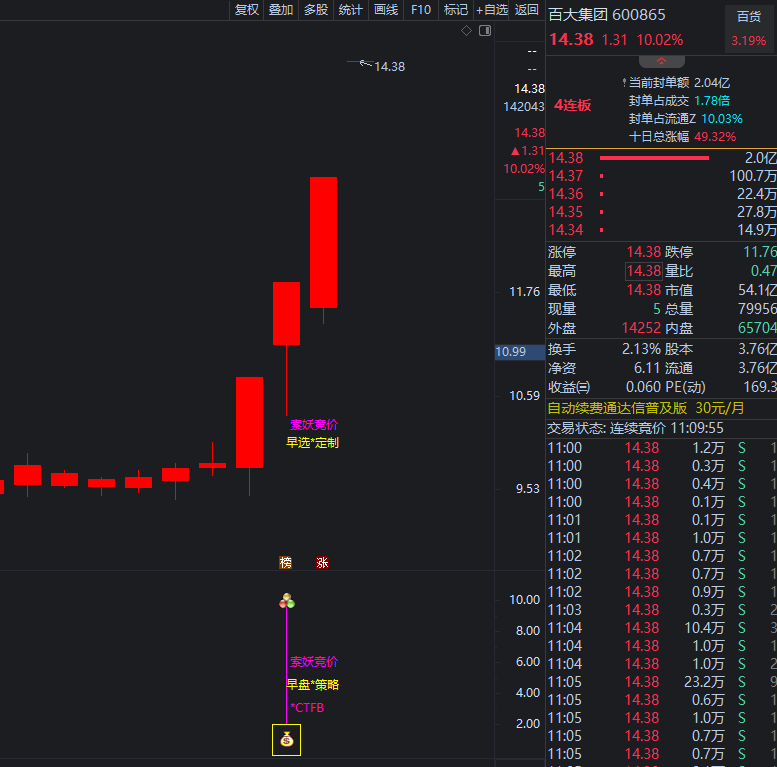This screenshot has height=767, width=777.
Task: Toggle the side panel layout icon
Action: click(x=485, y=31)
